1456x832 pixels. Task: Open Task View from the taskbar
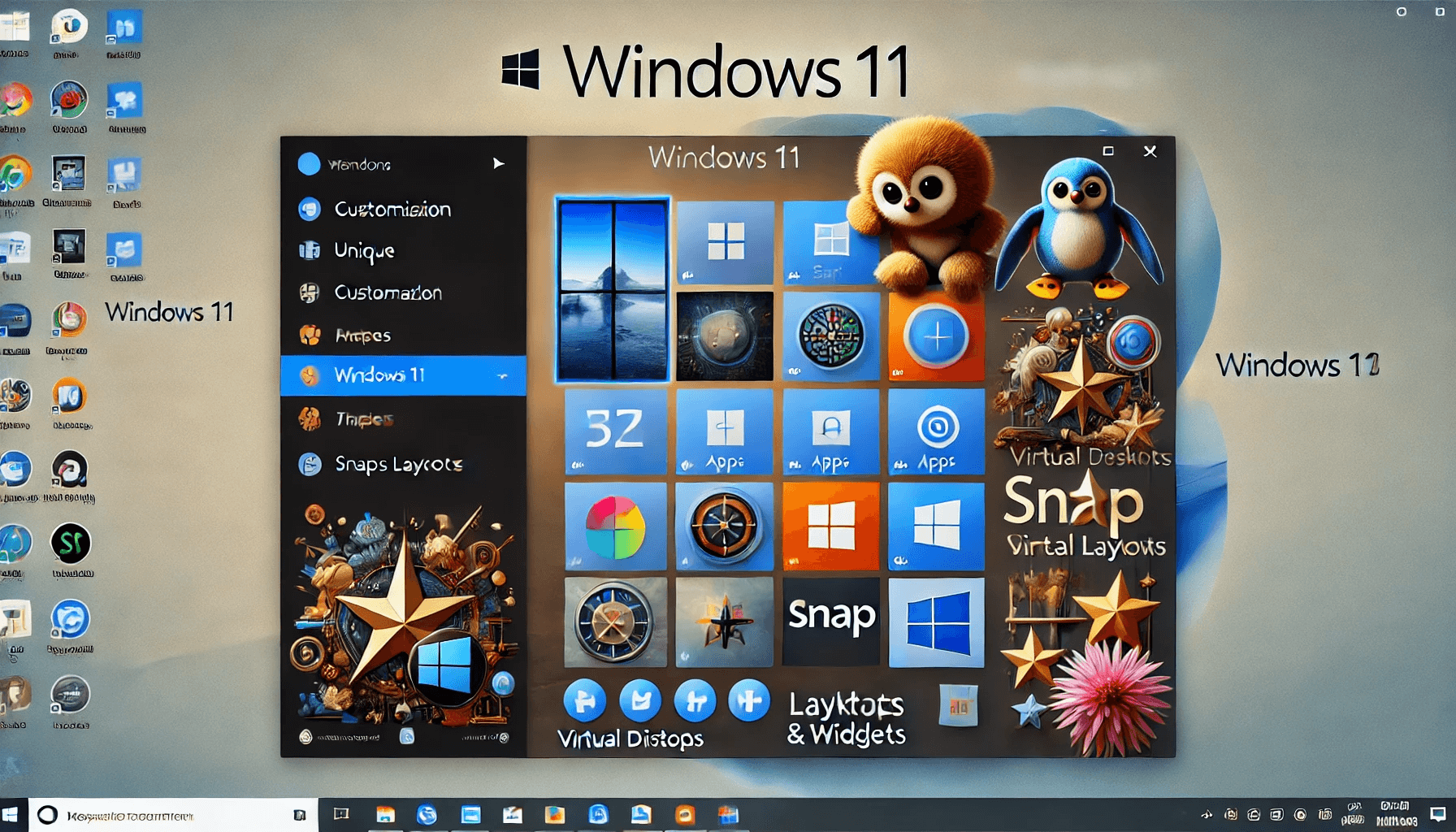tap(341, 814)
